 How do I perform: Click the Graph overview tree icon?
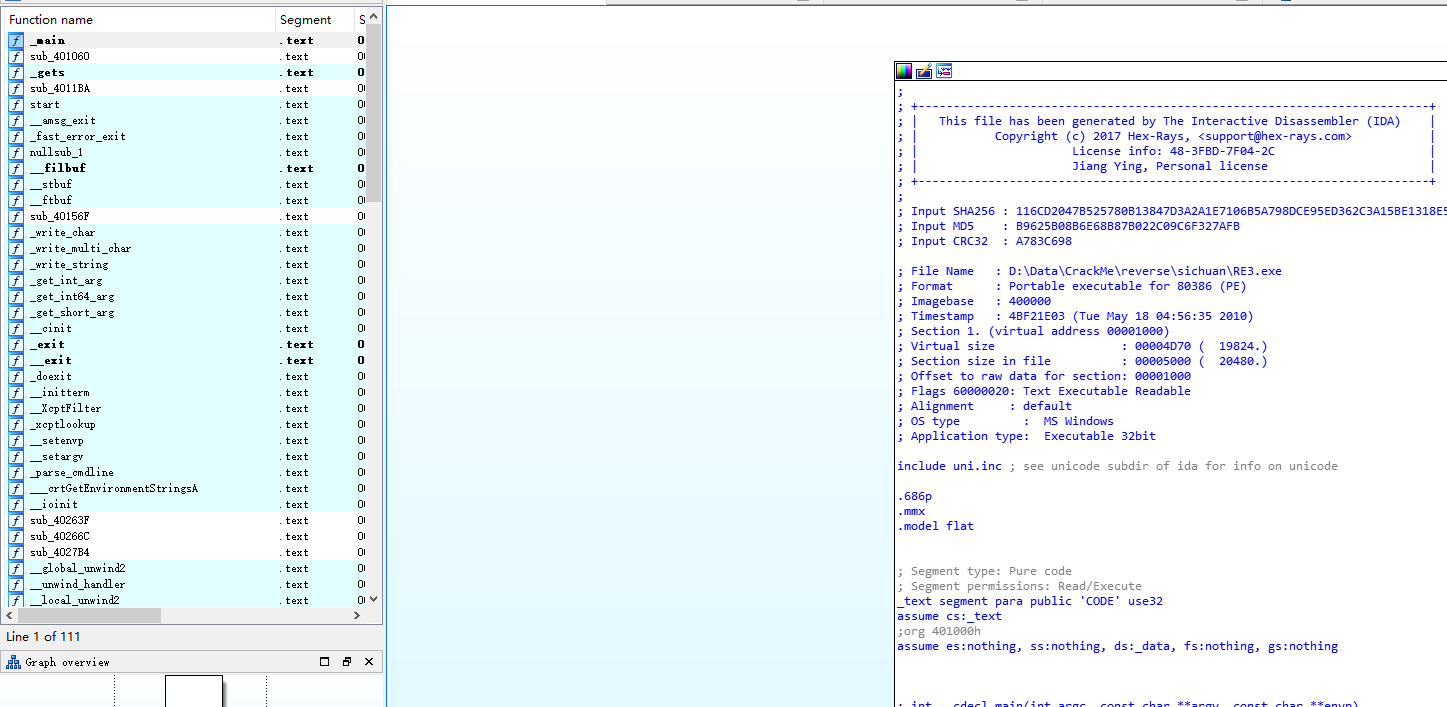tap(14, 662)
